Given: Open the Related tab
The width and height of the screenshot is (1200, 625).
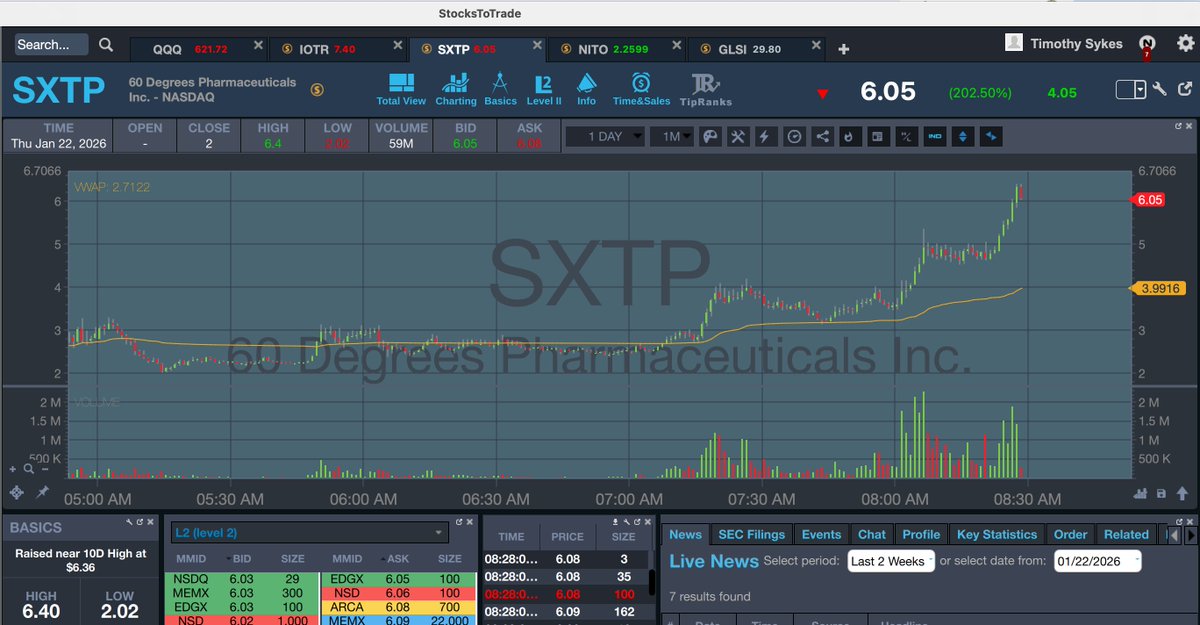Looking at the screenshot, I should (1126, 535).
